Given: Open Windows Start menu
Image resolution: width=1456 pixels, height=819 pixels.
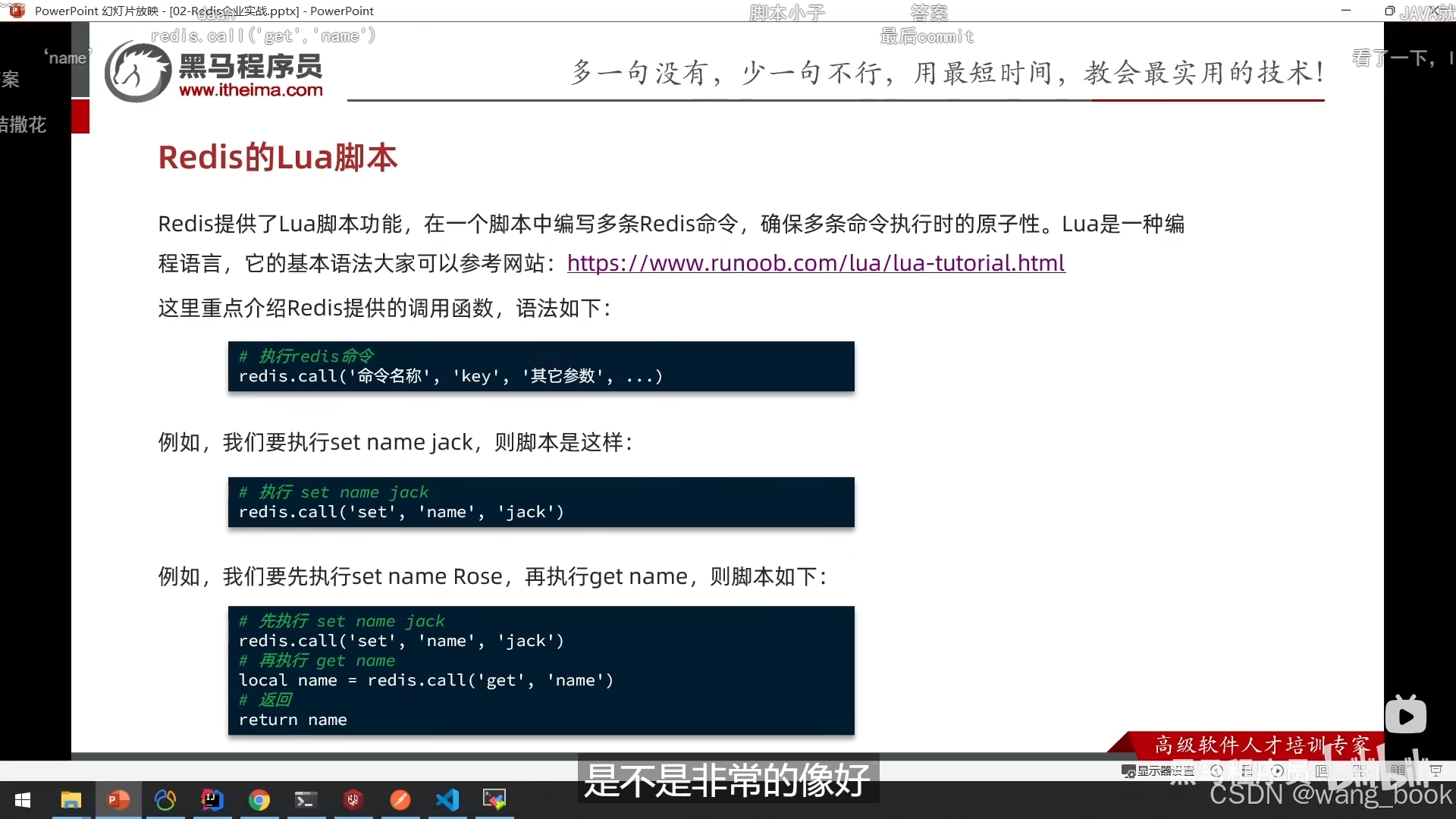Looking at the screenshot, I should [23, 800].
